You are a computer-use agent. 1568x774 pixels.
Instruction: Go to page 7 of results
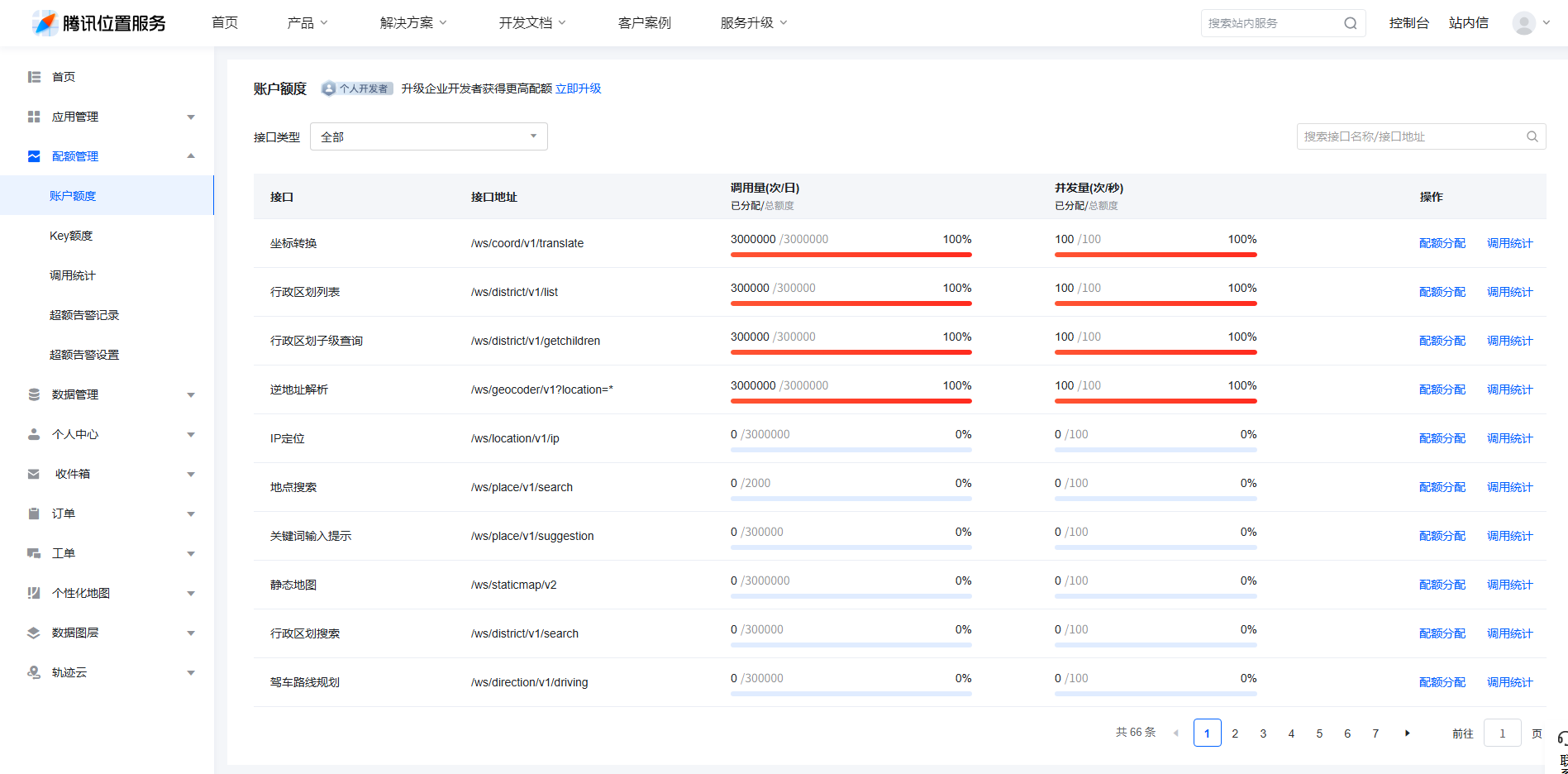[1375, 733]
